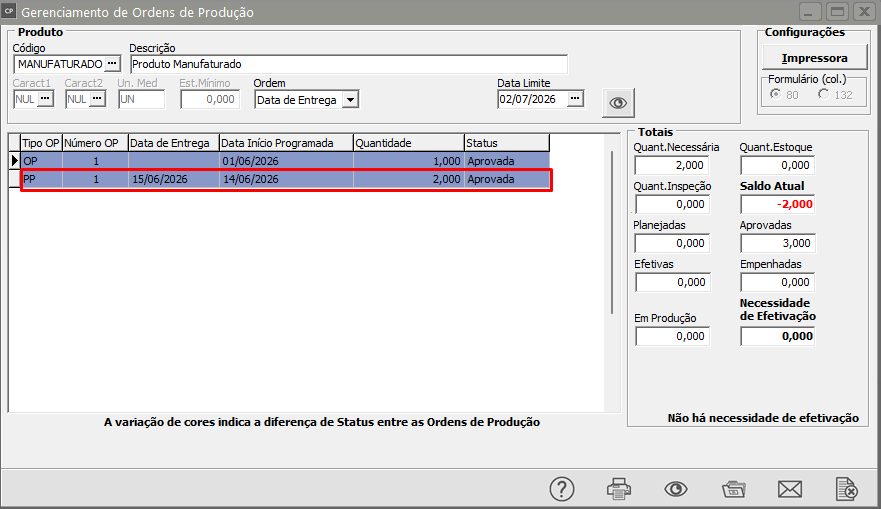Open the Data Limite ellipsis picker
This screenshot has height=509, width=881.
click(575, 99)
